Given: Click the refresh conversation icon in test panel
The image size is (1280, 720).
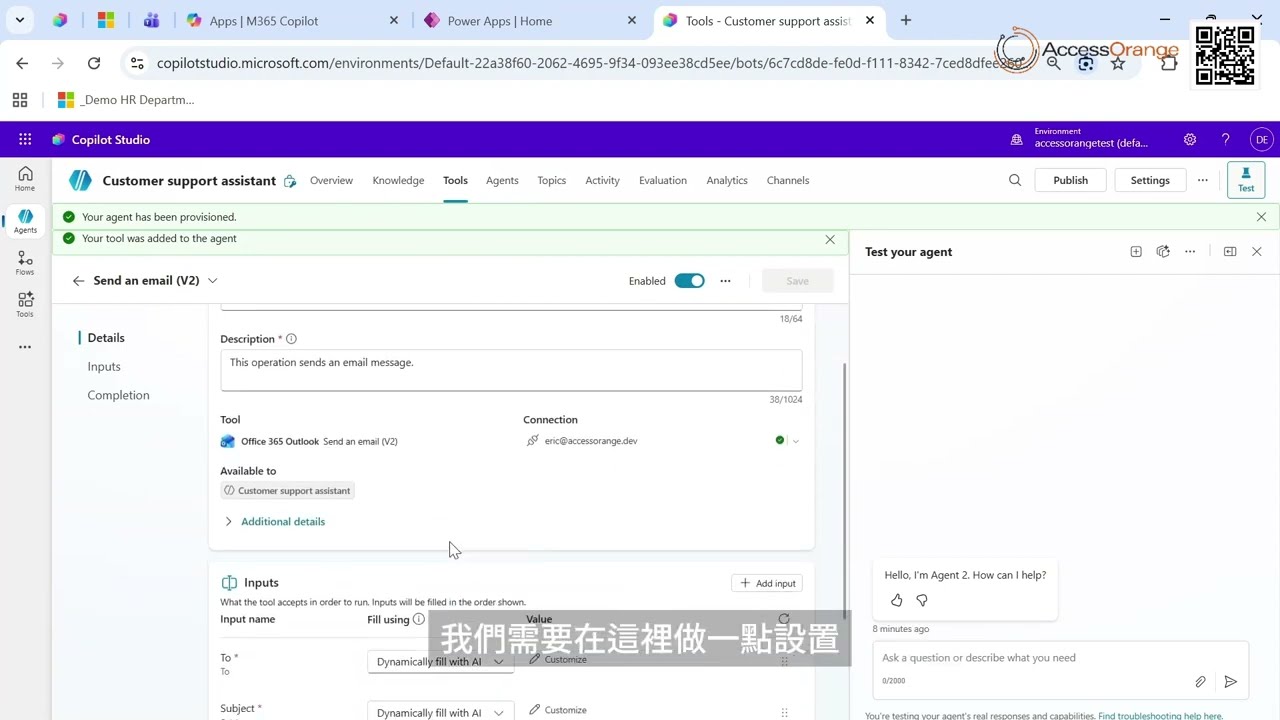Looking at the screenshot, I should pos(1163,252).
